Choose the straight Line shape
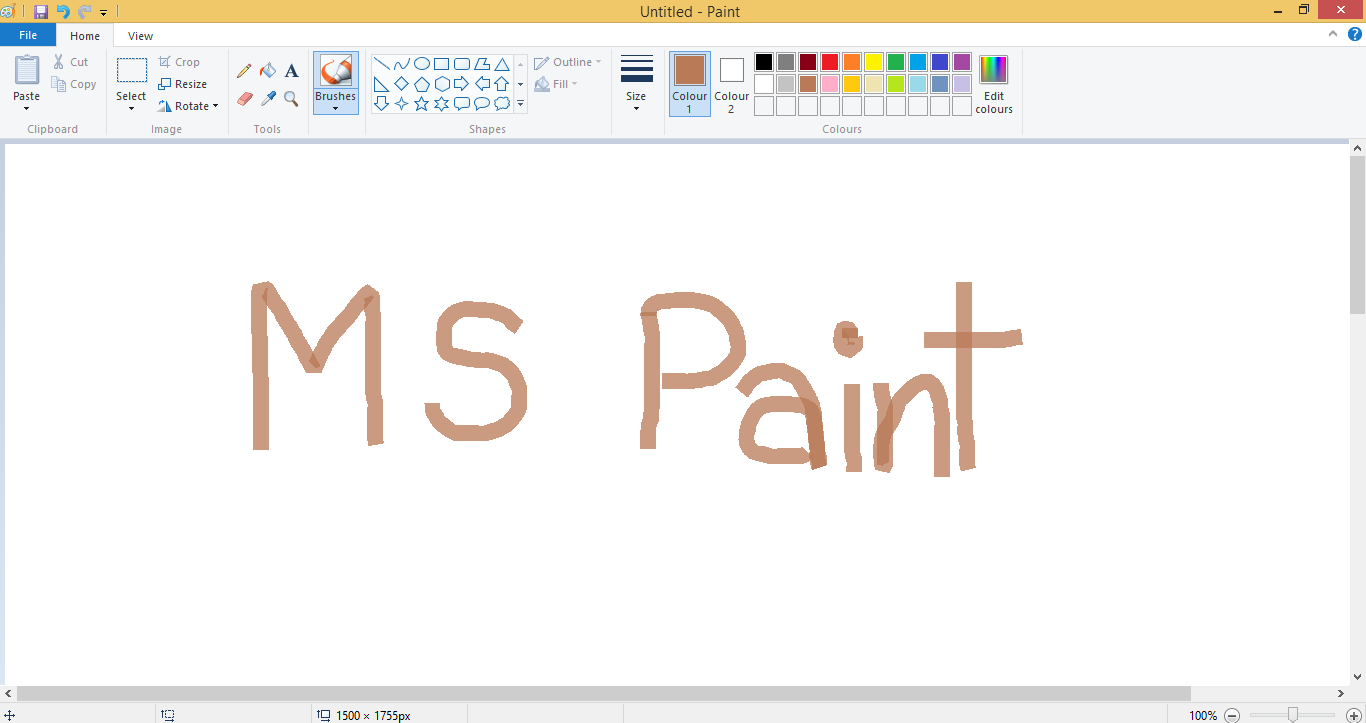The width and height of the screenshot is (1366, 723). 381,64
